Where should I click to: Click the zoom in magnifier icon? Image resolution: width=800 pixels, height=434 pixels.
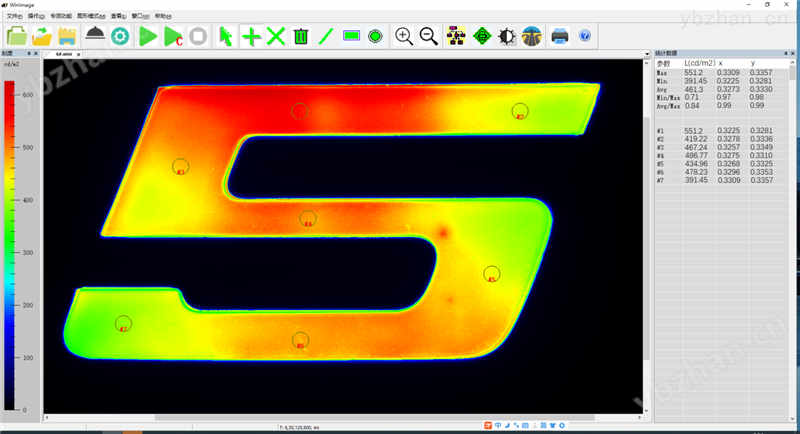(404, 36)
